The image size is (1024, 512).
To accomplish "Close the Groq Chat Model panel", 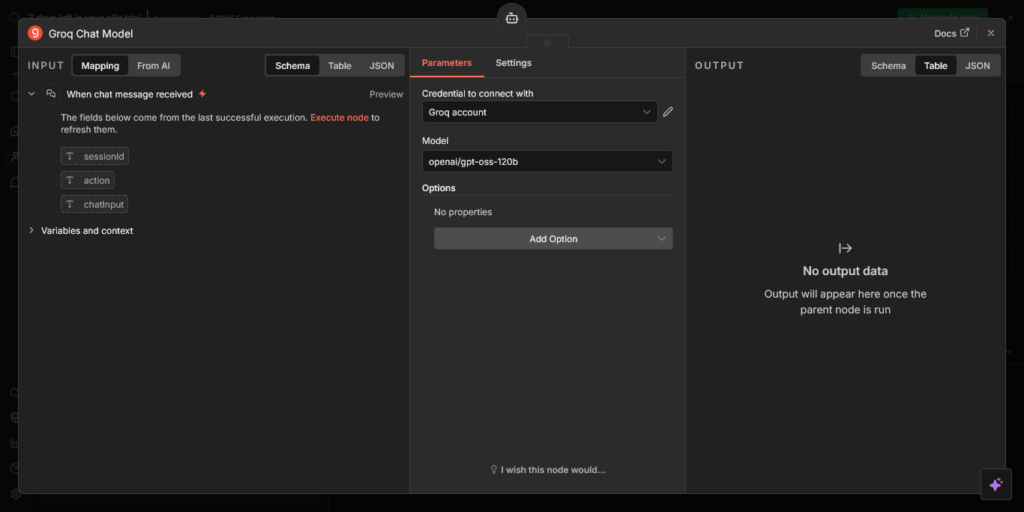I will click(x=991, y=33).
